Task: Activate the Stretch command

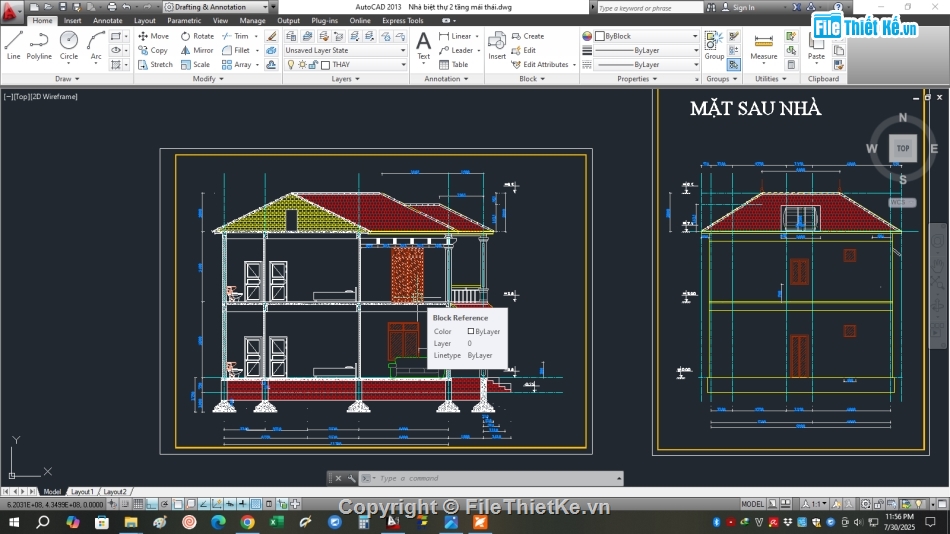Action: (x=155, y=64)
